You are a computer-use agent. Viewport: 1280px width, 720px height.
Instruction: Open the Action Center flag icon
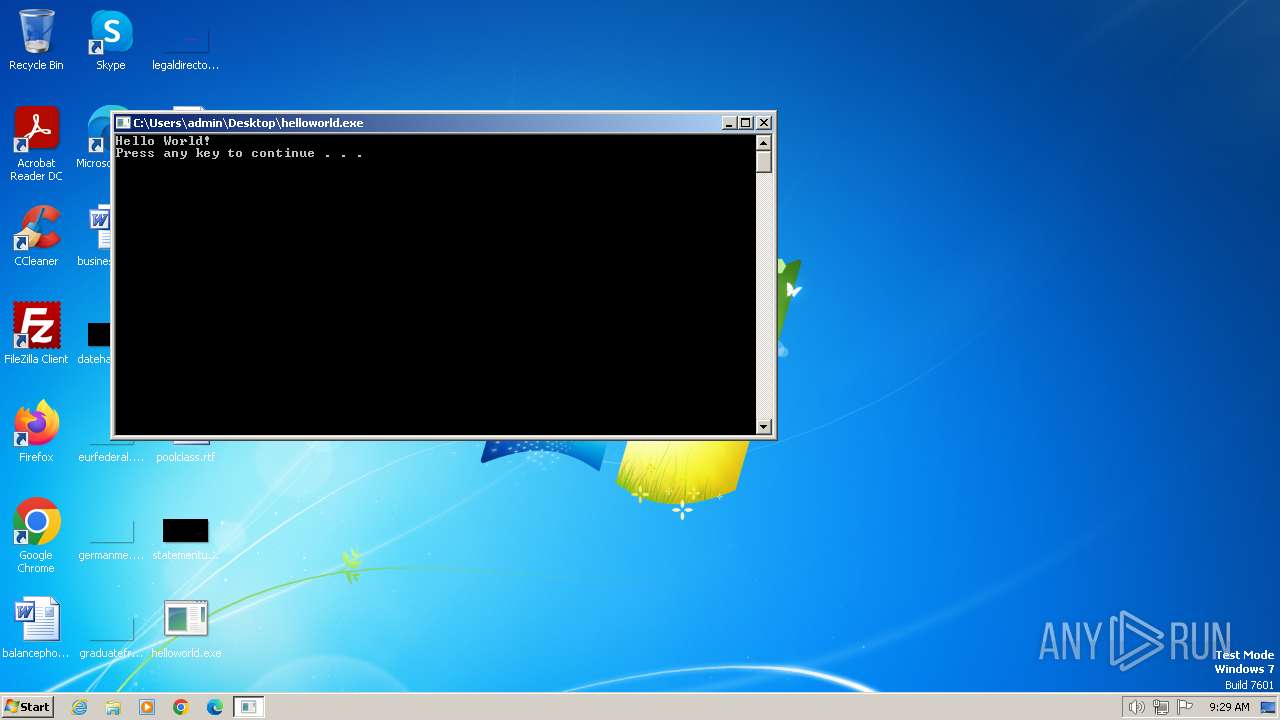pyautogui.click(x=1185, y=707)
